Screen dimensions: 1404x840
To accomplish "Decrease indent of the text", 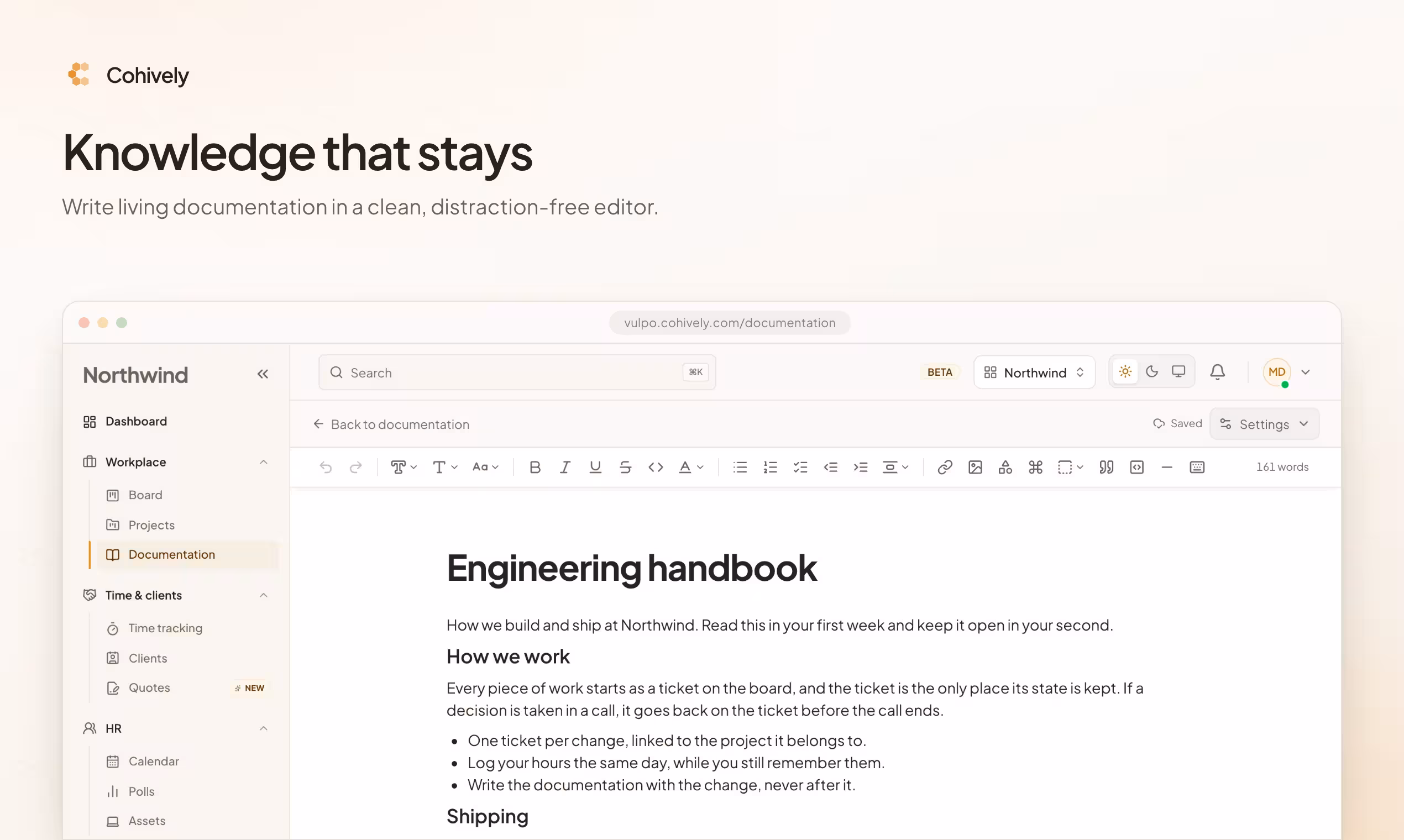I will tap(830, 467).
